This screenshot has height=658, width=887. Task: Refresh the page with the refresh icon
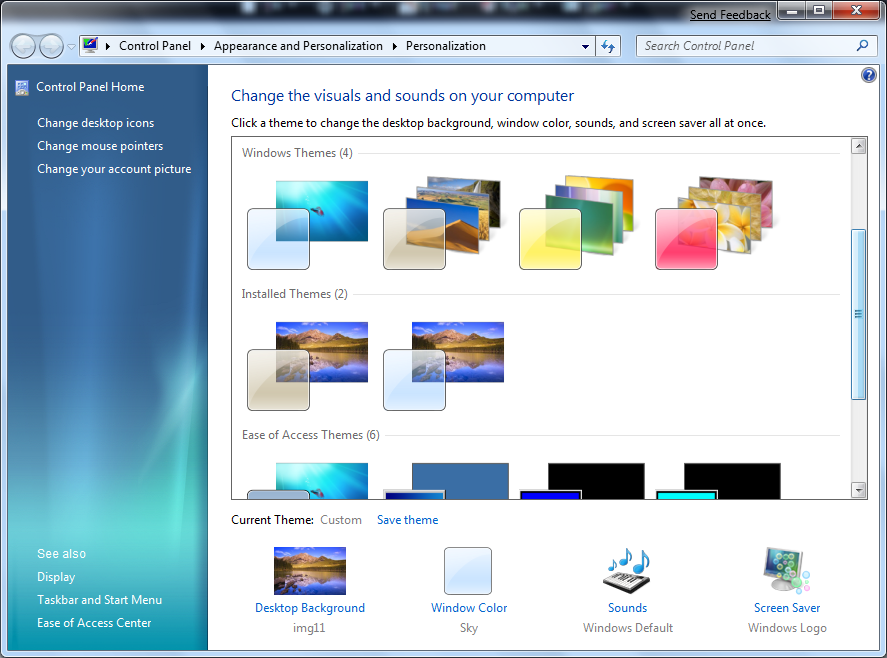click(x=608, y=46)
